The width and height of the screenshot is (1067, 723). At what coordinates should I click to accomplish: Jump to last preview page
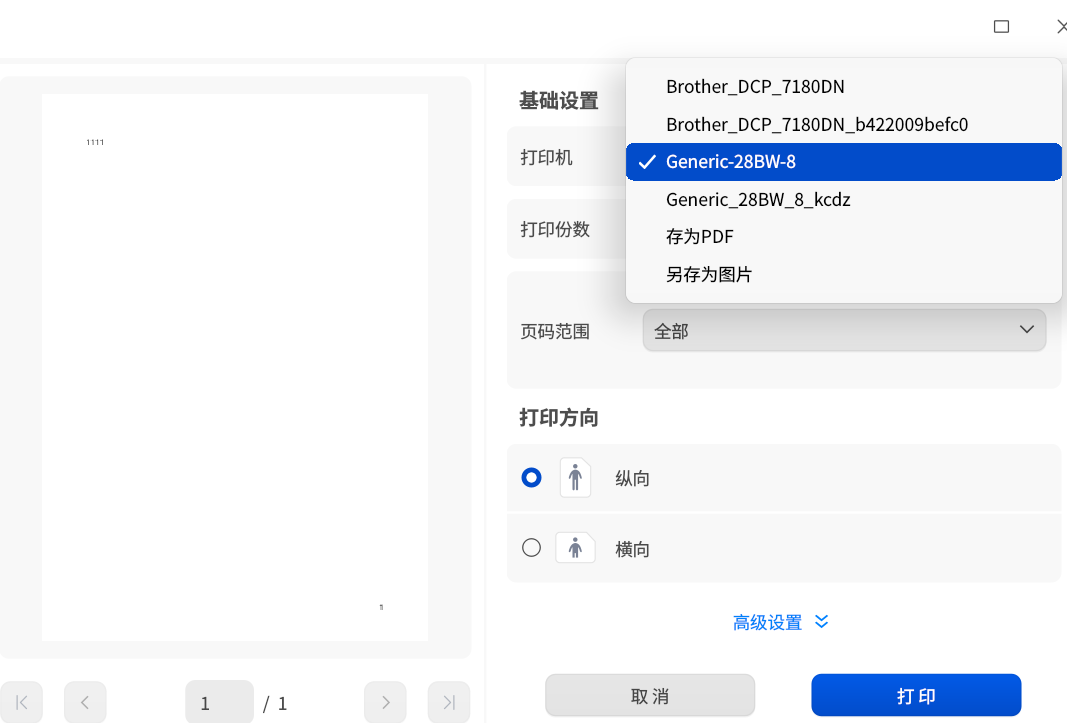448,702
